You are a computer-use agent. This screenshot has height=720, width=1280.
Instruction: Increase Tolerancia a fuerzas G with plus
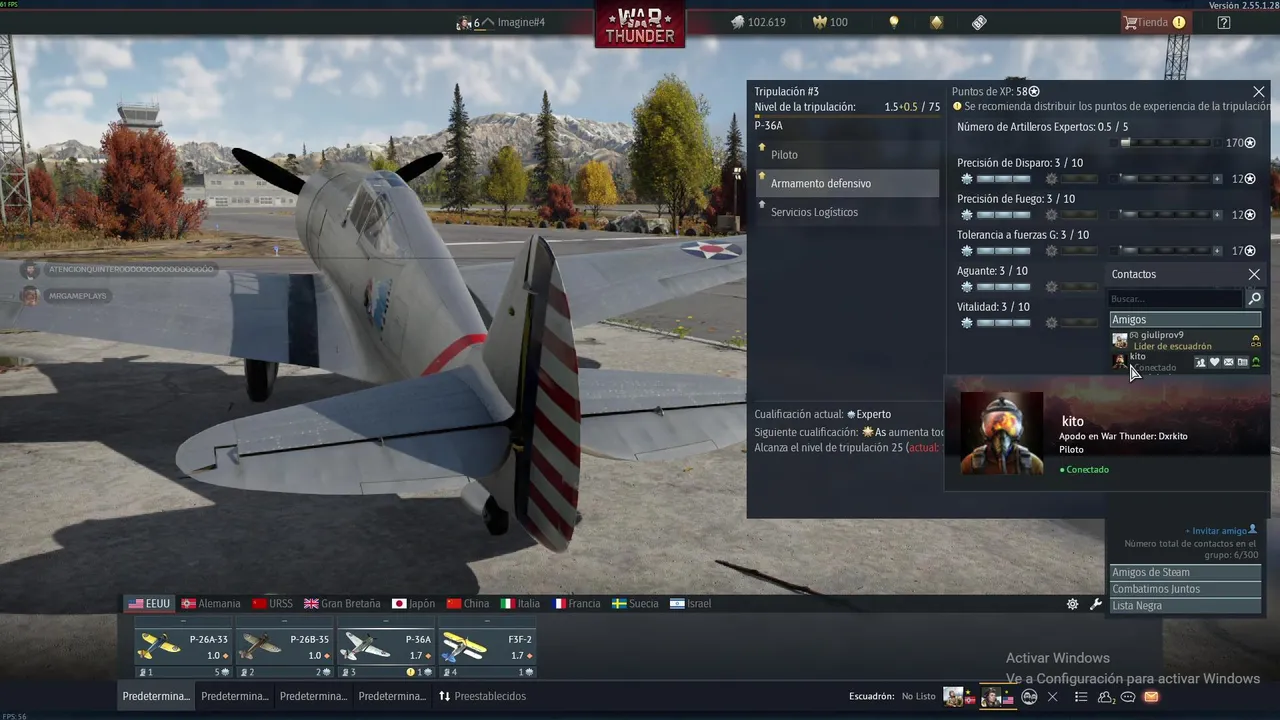pos(1217,251)
